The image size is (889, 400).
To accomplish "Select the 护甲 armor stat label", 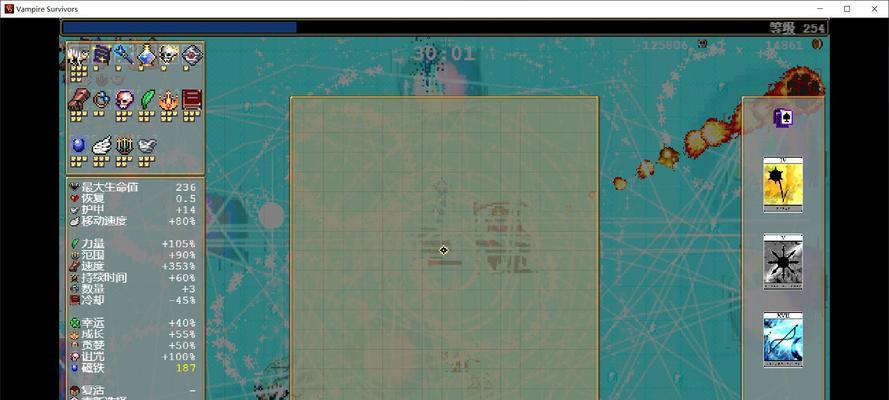I will tap(93, 210).
